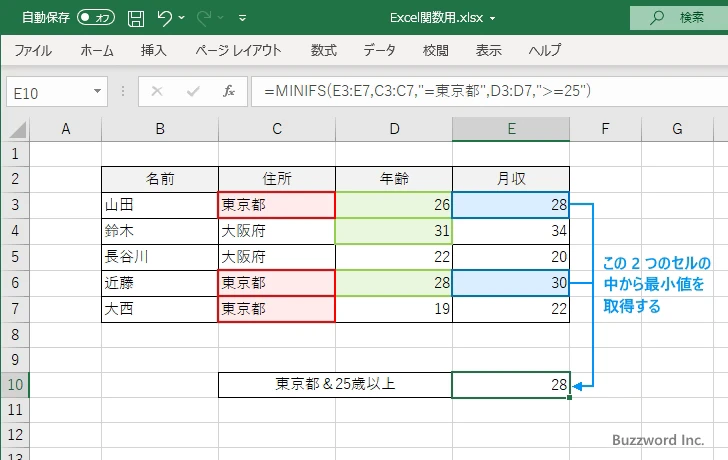Select result cell E10 showing 28
The image size is (728, 460).
(x=511, y=384)
